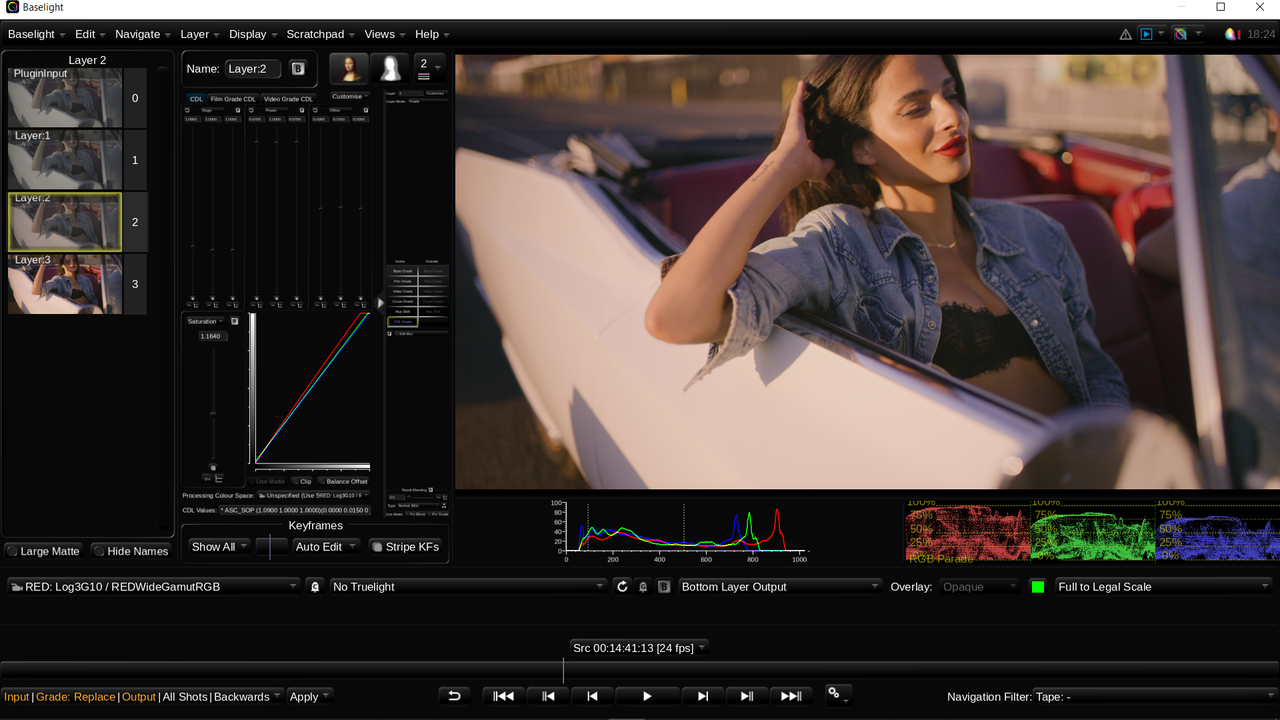Click the Auto Edit button
Viewport: 1280px width, 720px height.
pos(326,547)
